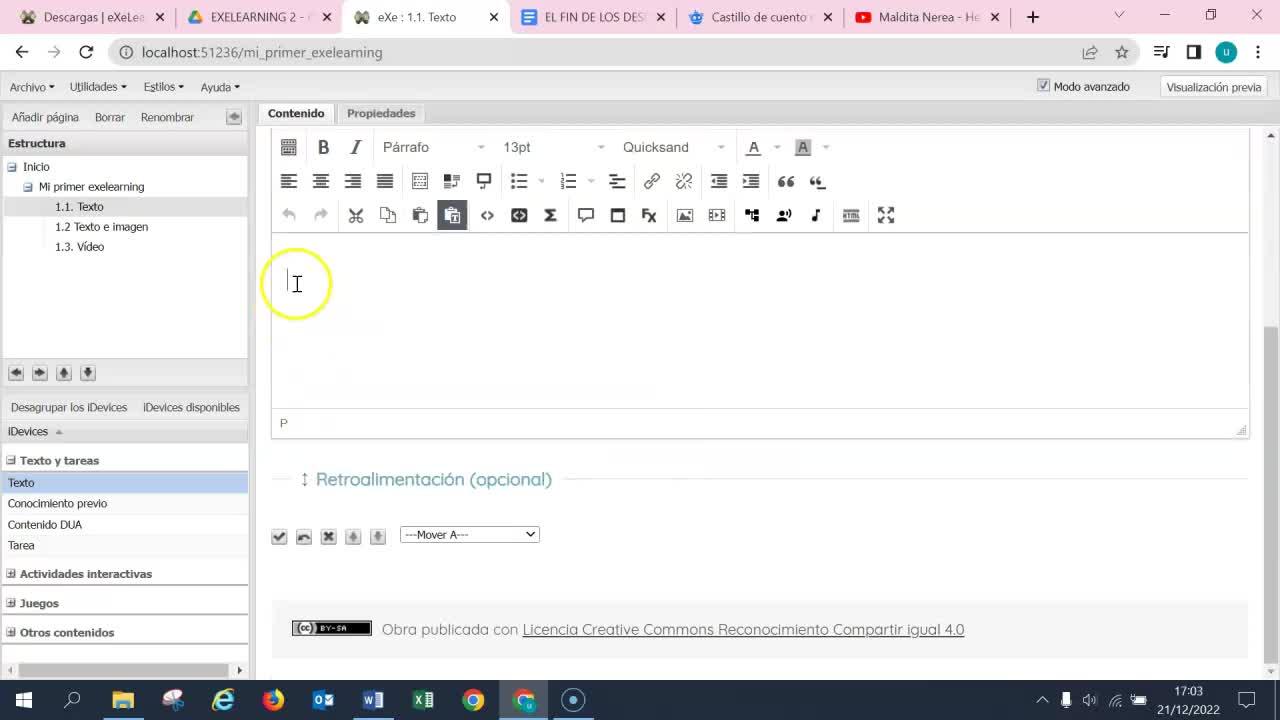Align text to the right

(x=353, y=181)
